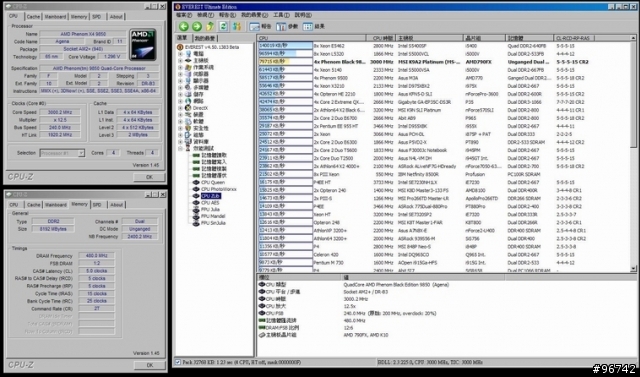640x377 pixels.
Task: Switch to 我的最愛 tab above the tree
Action: tap(204, 38)
